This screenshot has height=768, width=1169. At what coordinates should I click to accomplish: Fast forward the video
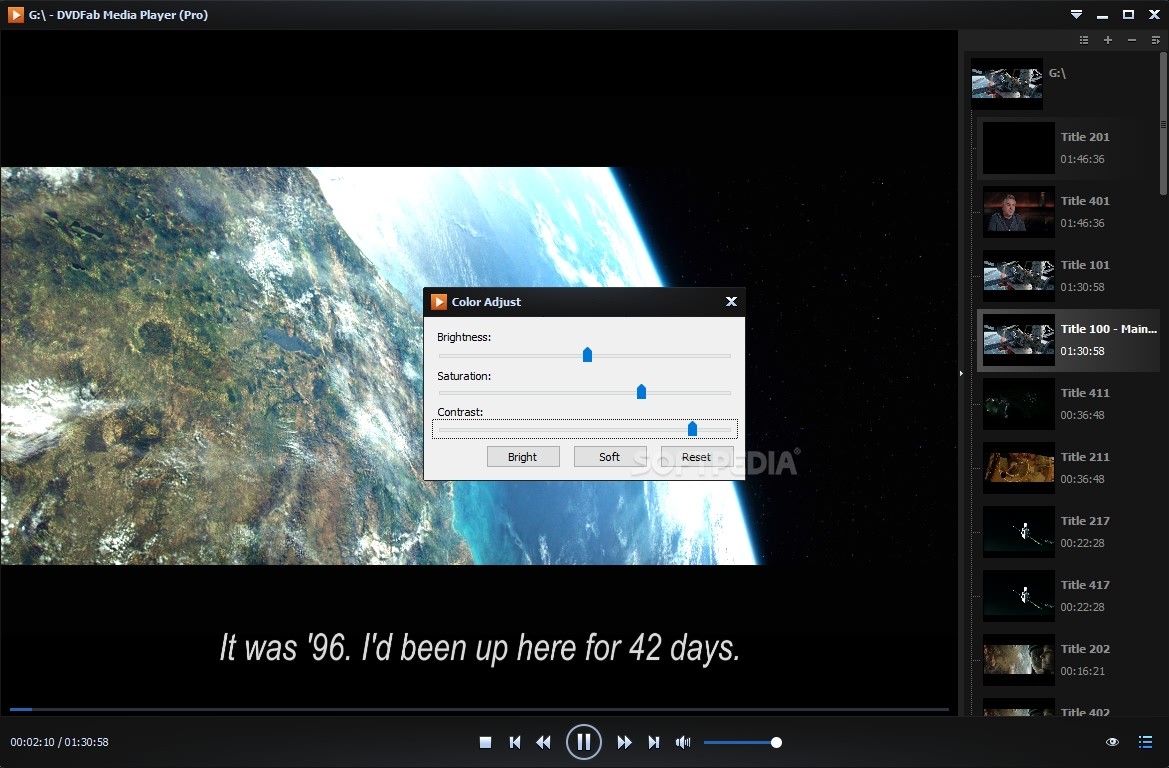click(624, 742)
